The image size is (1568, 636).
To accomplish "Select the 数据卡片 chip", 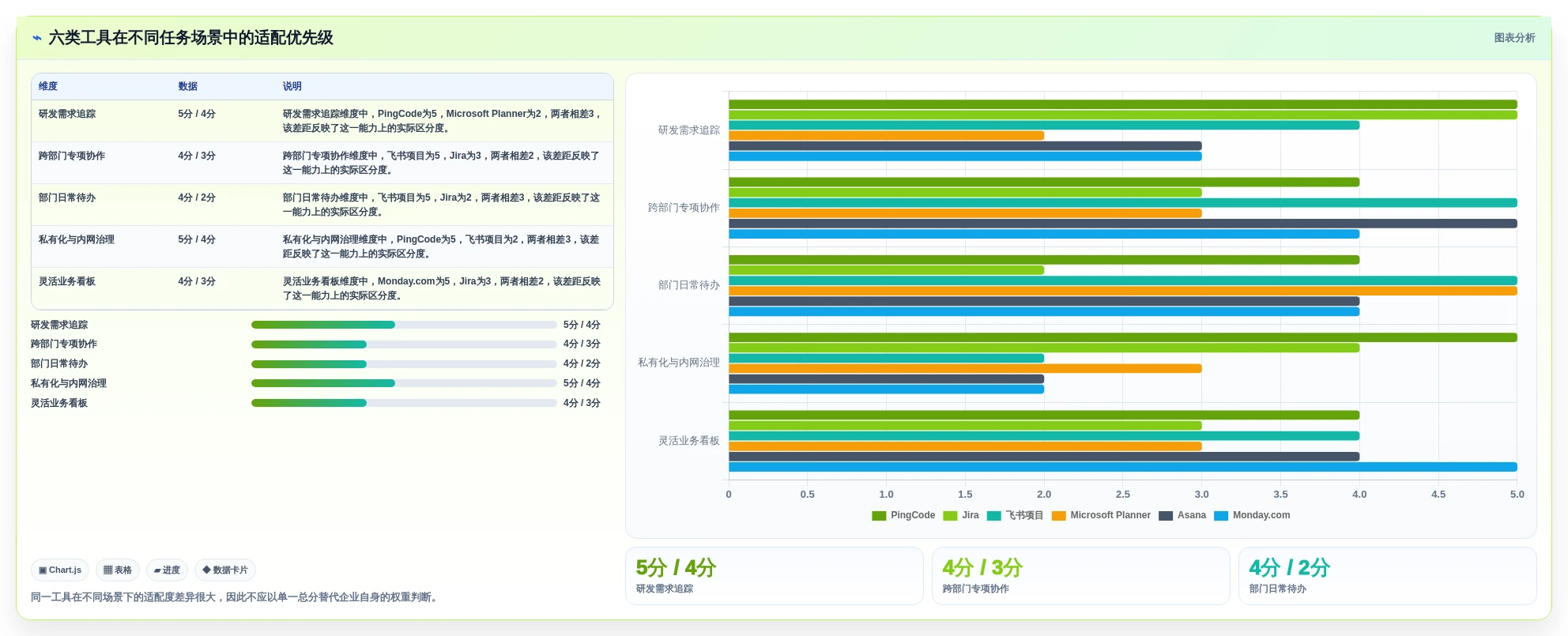I will pyautogui.click(x=225, y=570).
